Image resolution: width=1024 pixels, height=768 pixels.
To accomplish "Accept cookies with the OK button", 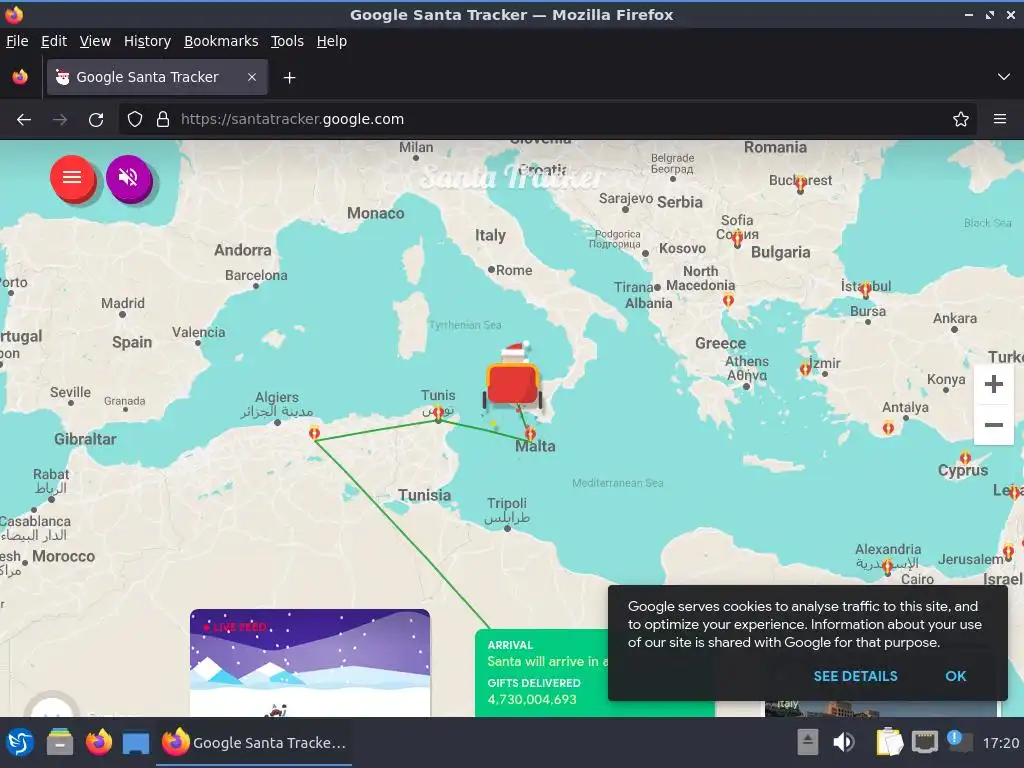I will tap(955, 676).
